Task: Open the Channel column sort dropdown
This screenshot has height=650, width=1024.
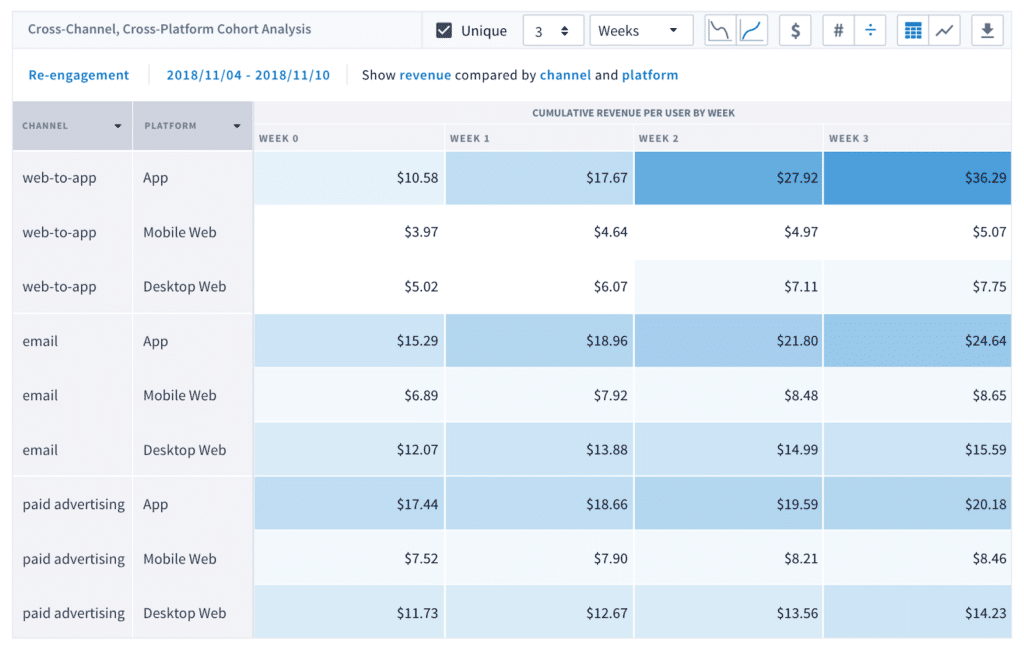Action: 118,126
